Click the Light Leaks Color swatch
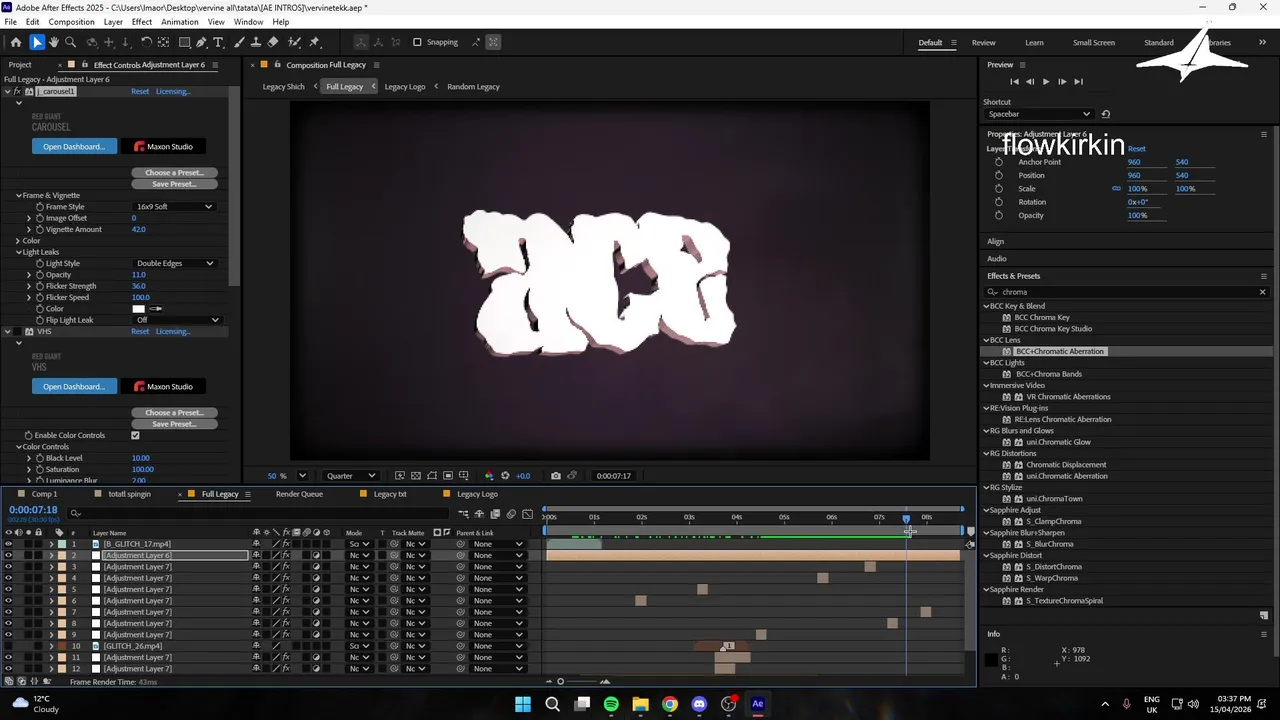 click(x=138, y=309)
